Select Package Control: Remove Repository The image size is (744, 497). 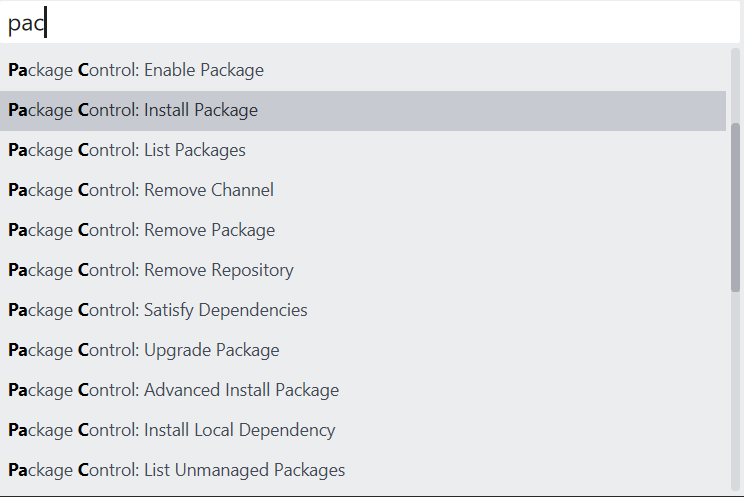(151, 271)
